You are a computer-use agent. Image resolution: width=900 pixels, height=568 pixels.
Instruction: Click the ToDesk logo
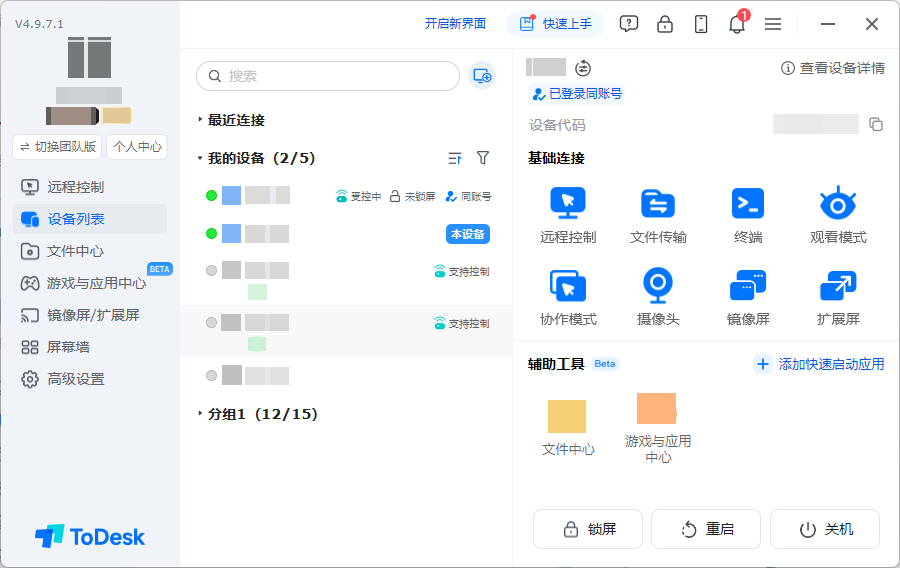pyautogui.click(x=90, y=536)
